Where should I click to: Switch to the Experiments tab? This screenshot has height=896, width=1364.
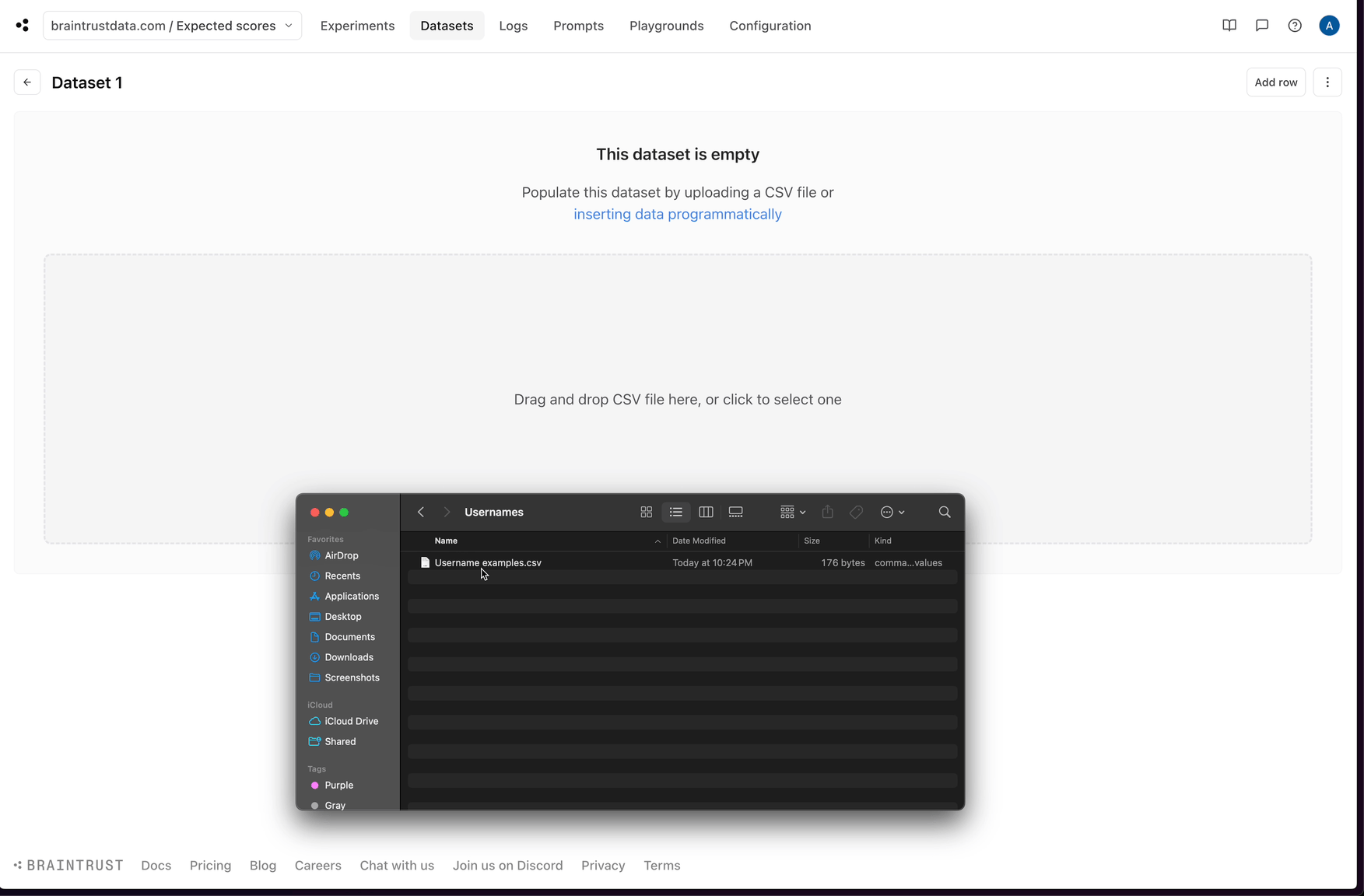point(357,26)
